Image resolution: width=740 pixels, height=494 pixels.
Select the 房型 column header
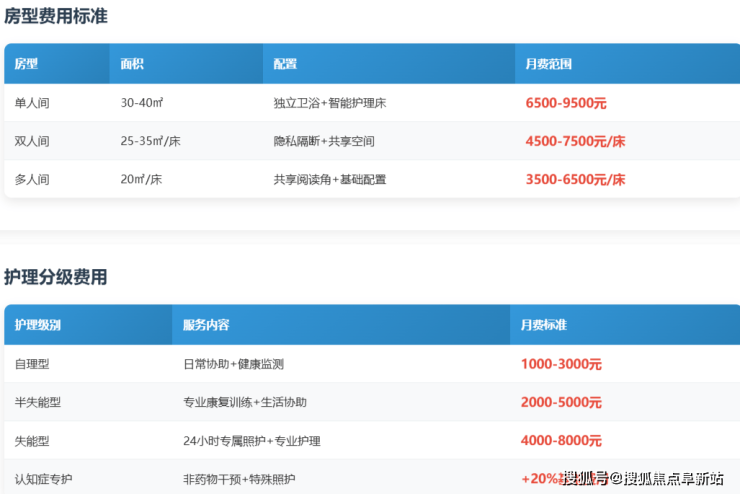[27, 64]
